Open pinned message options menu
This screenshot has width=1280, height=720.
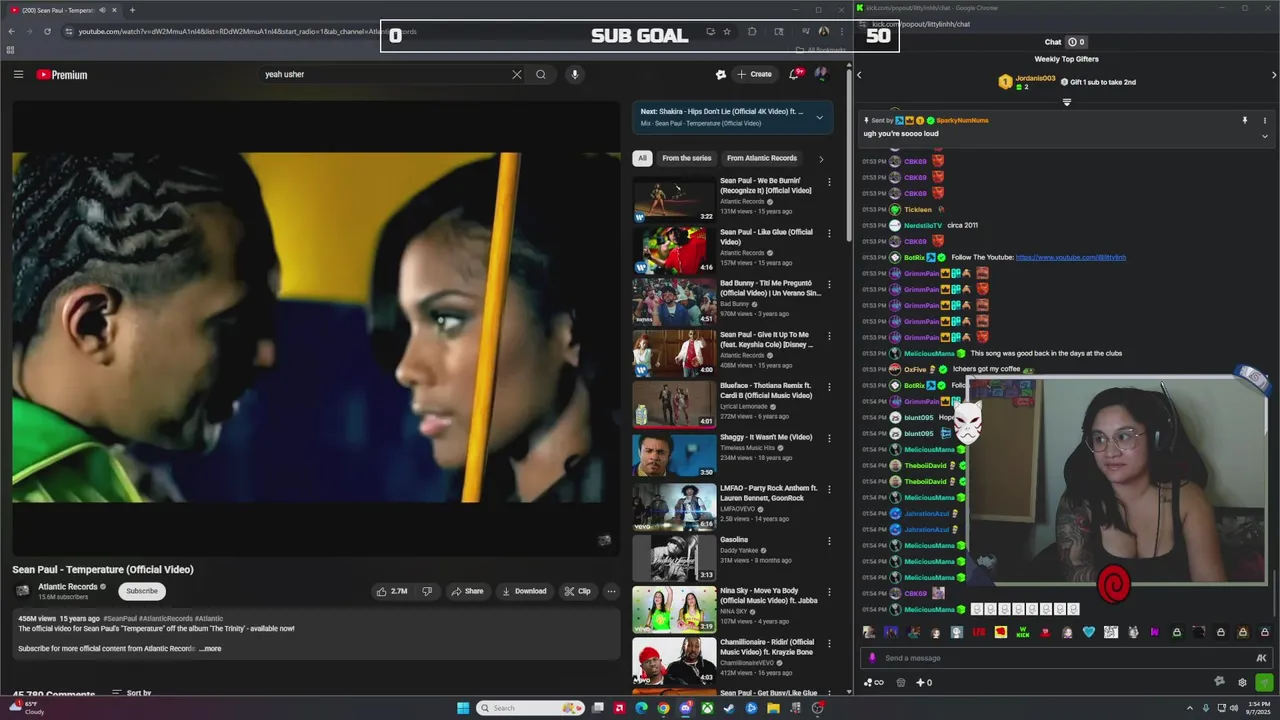(1265, 120)
